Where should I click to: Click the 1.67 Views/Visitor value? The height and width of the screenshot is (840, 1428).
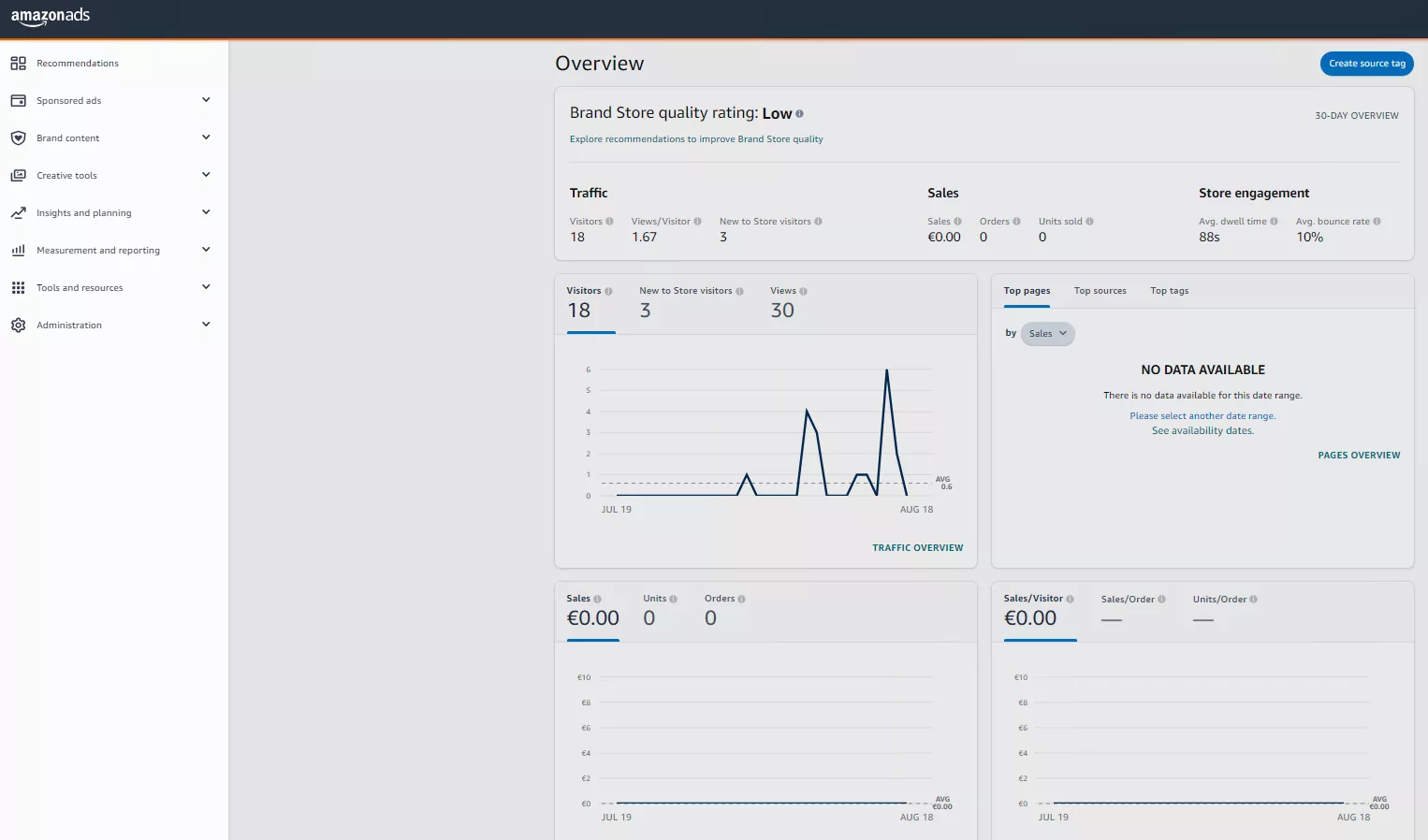click(x=644, y=238)
